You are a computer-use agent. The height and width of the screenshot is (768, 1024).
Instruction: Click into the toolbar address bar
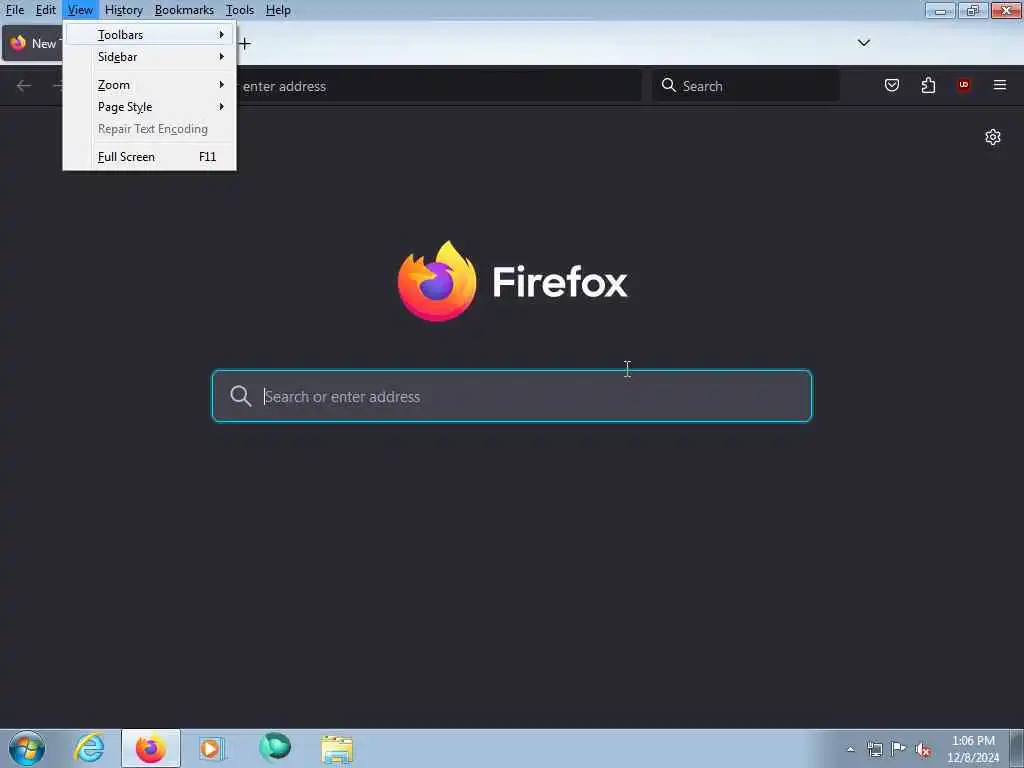coord(438,86)
